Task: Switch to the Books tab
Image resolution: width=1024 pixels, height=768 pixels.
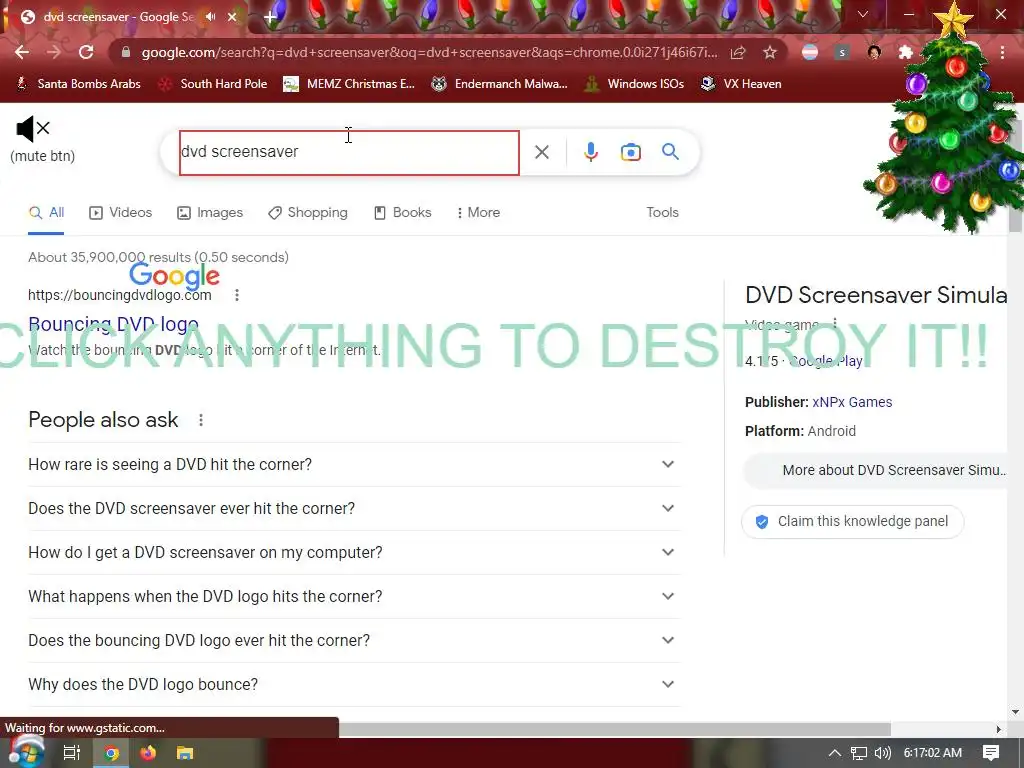Action: (x=402, y=212)
